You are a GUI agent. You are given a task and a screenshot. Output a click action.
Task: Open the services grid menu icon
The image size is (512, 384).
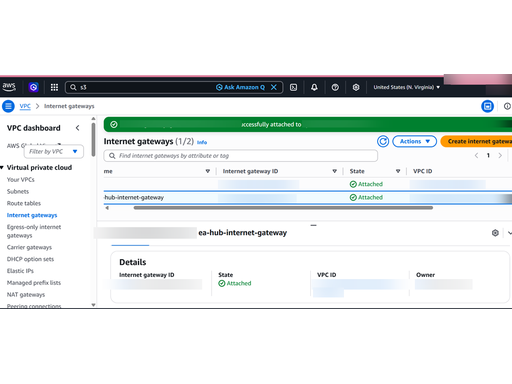pos(54,87)
